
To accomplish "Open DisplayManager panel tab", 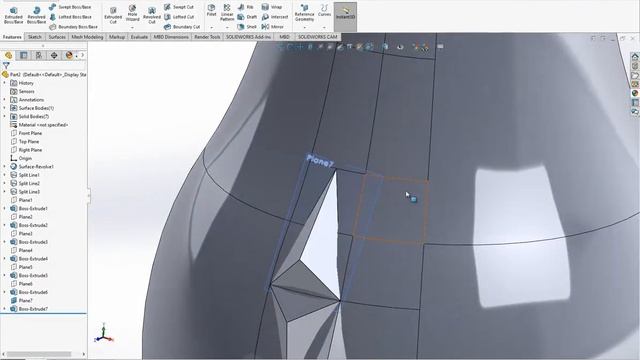I will [69, 55].
